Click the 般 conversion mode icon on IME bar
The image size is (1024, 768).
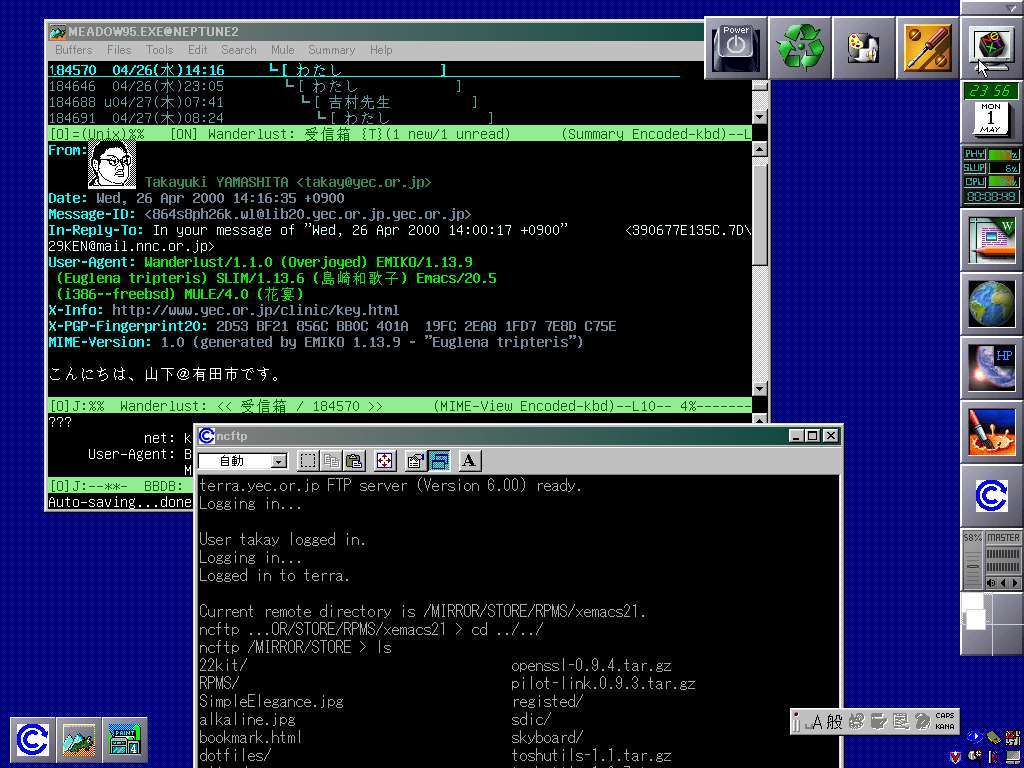[835, 722]
